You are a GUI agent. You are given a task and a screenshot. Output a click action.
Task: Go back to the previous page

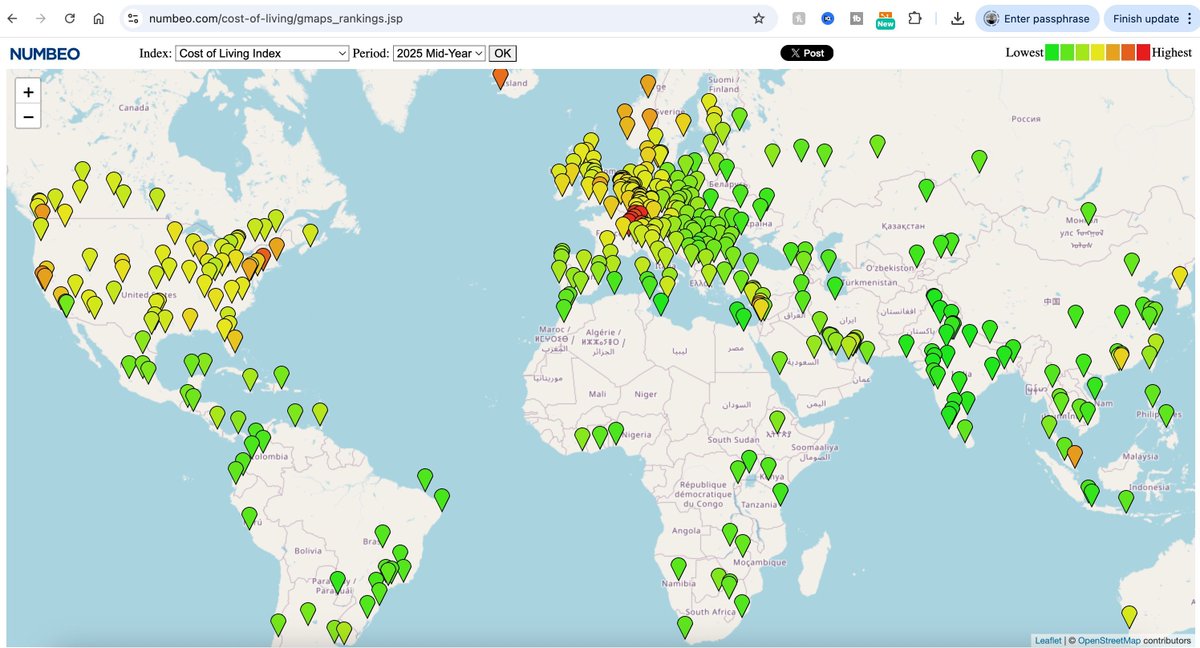(x=13, y=18)
